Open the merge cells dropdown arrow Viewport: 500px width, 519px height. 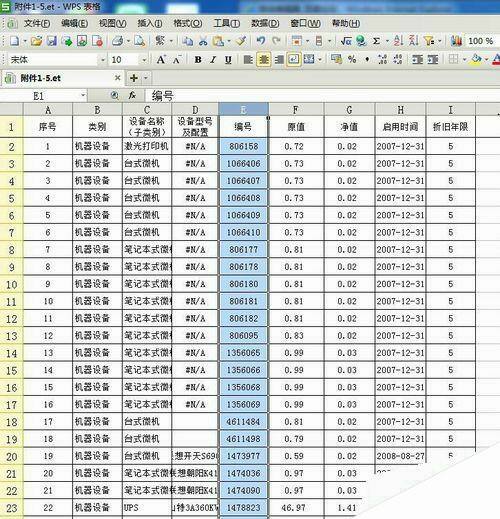click(320, 60)
